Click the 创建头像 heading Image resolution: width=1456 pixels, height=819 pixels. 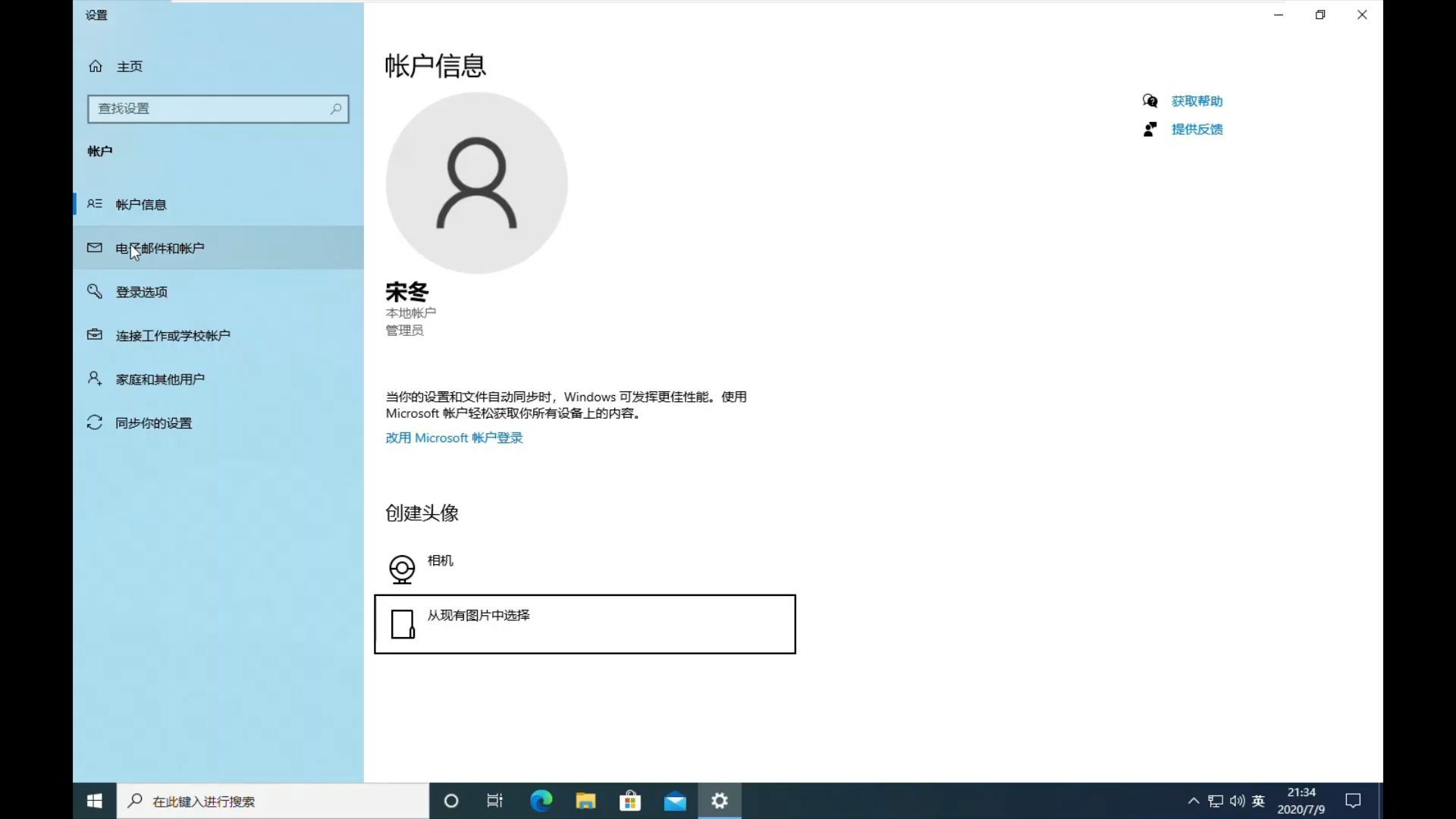click(422, 513)
